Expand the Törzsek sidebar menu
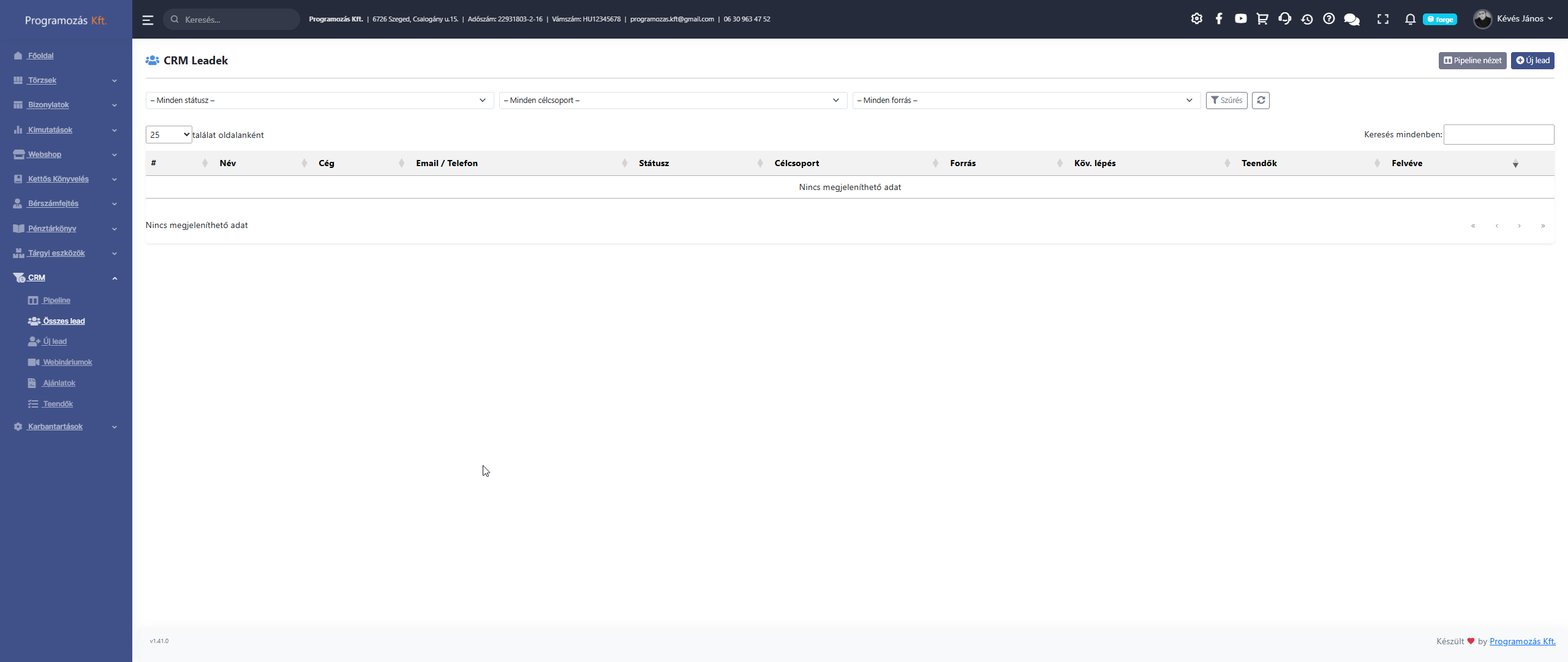1568x662 pixels. [x=66, y=80]
